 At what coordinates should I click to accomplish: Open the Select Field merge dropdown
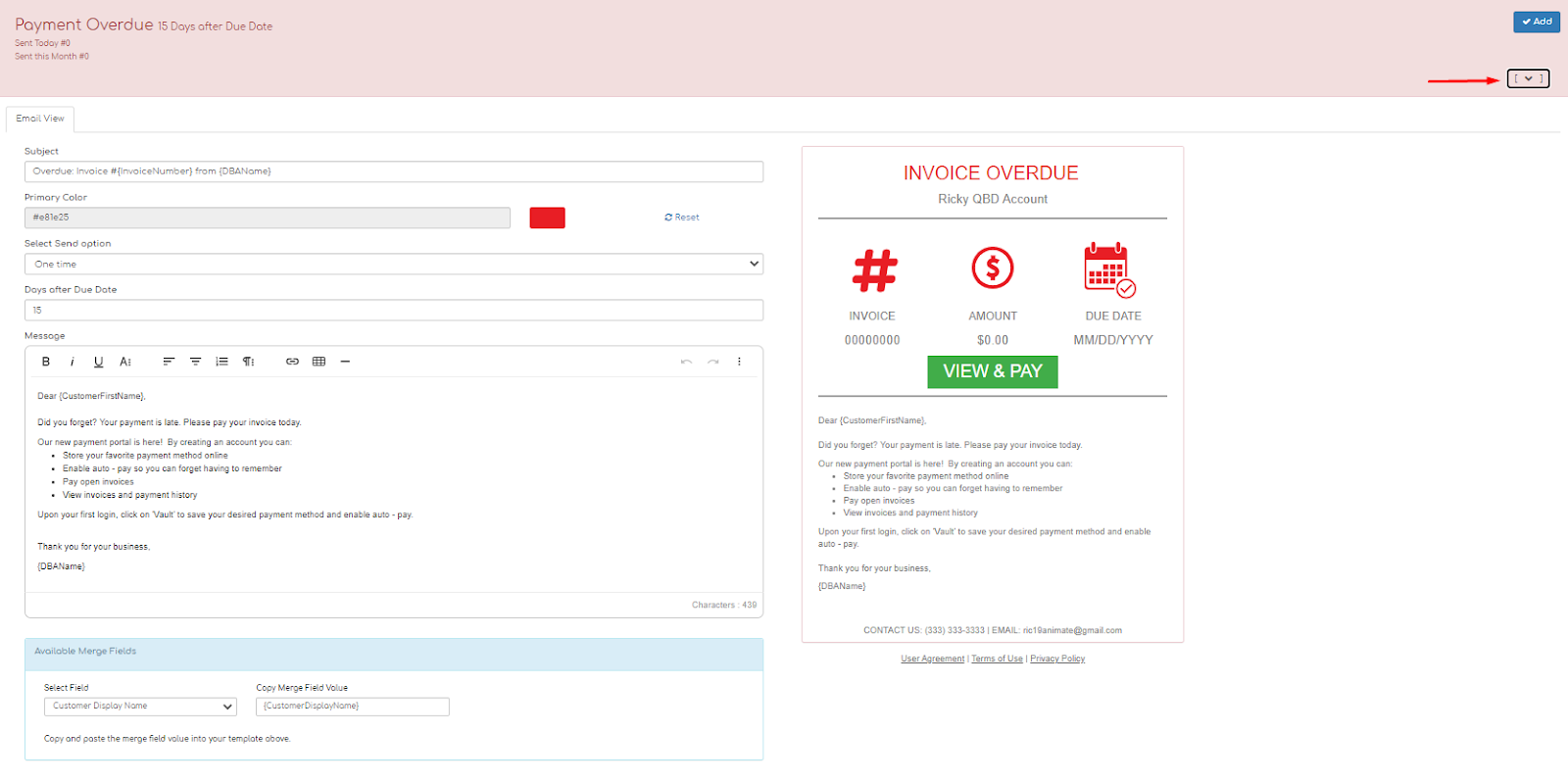pos(140,707)
